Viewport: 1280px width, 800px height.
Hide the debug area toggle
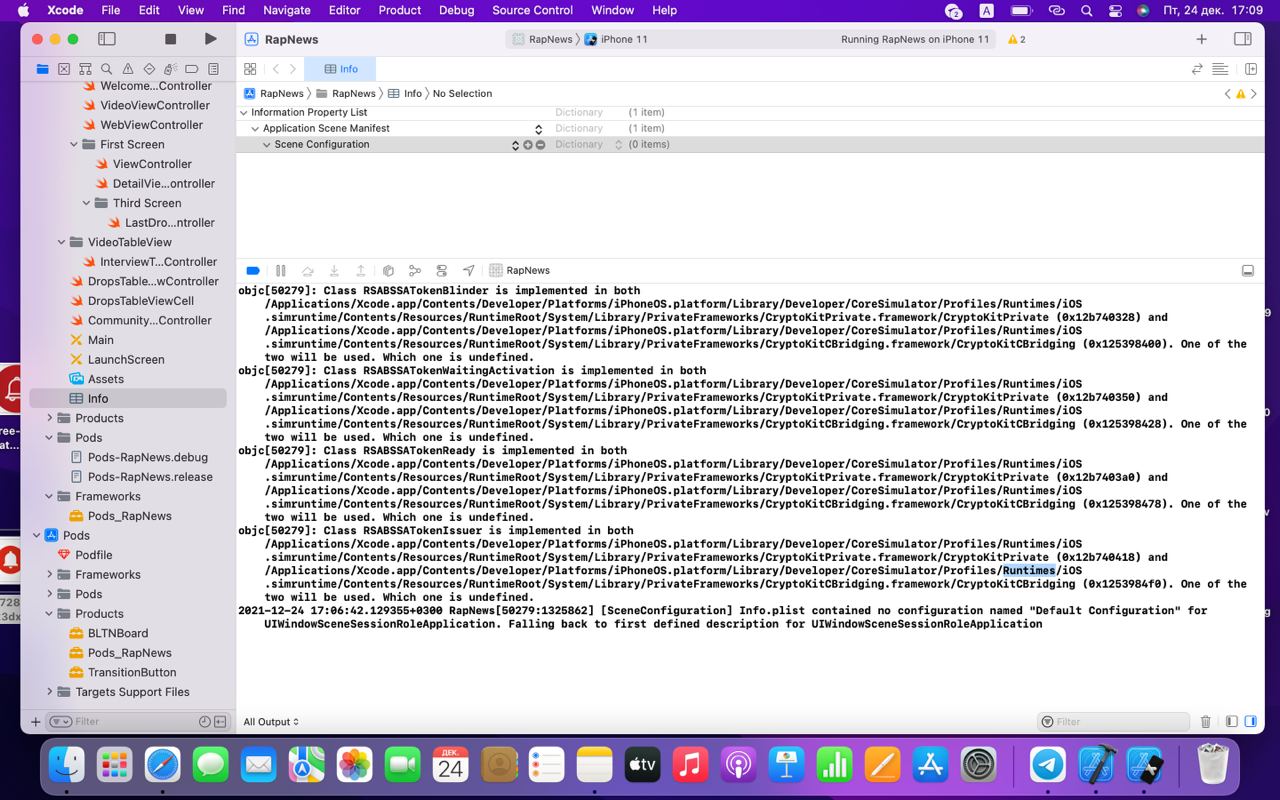pos(1247,271)
